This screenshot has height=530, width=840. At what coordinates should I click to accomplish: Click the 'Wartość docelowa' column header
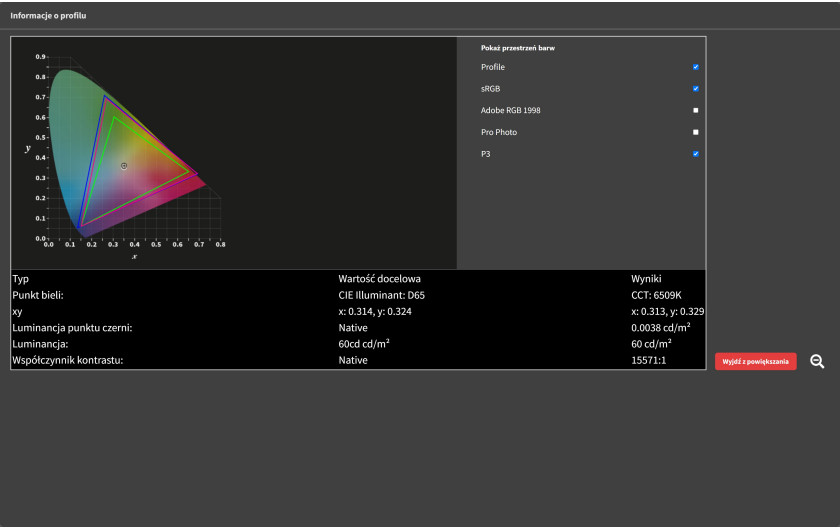[379, 279]
